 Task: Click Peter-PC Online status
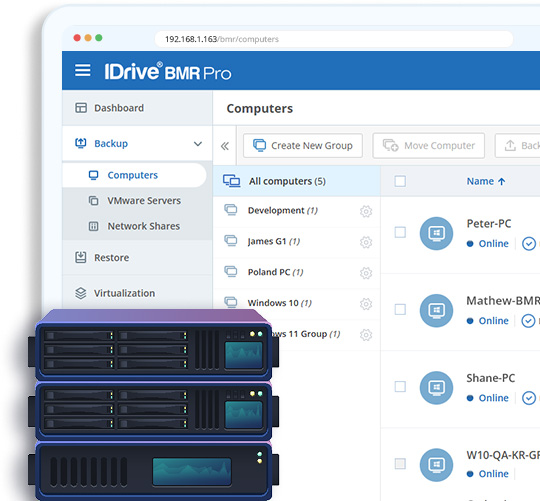(x=488, y=243)
